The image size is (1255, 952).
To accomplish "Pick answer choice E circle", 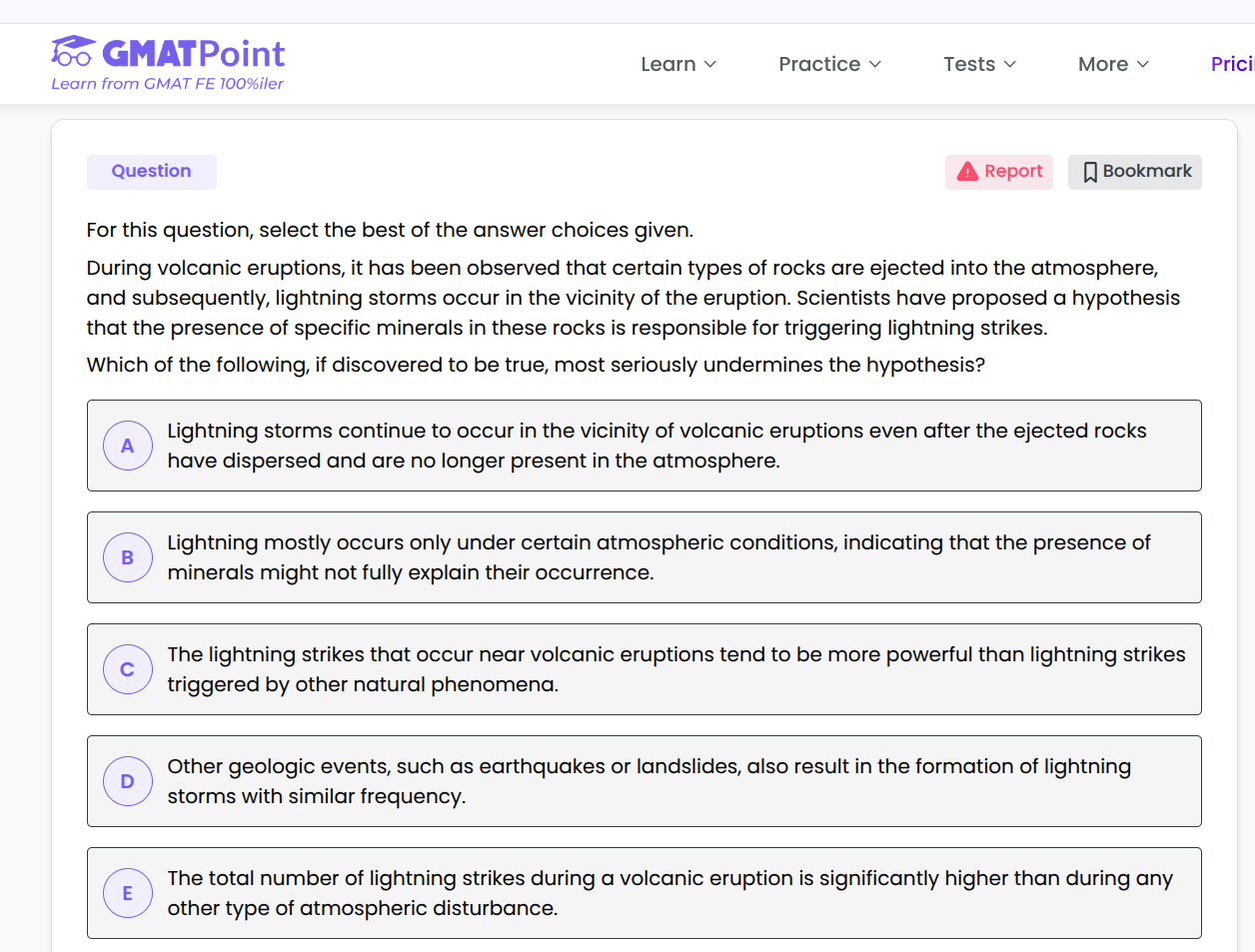I will 128,893.
